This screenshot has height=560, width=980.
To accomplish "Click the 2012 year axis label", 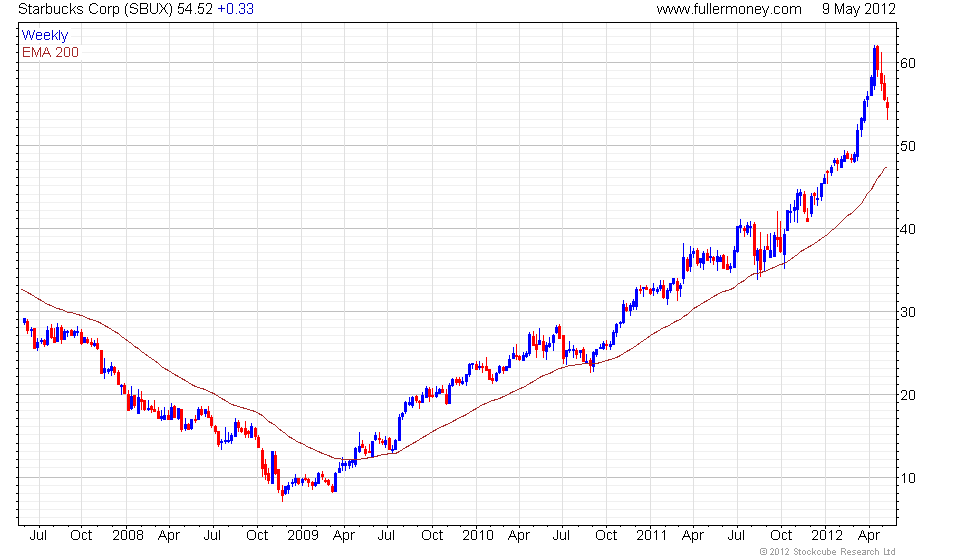I will 827,536.
